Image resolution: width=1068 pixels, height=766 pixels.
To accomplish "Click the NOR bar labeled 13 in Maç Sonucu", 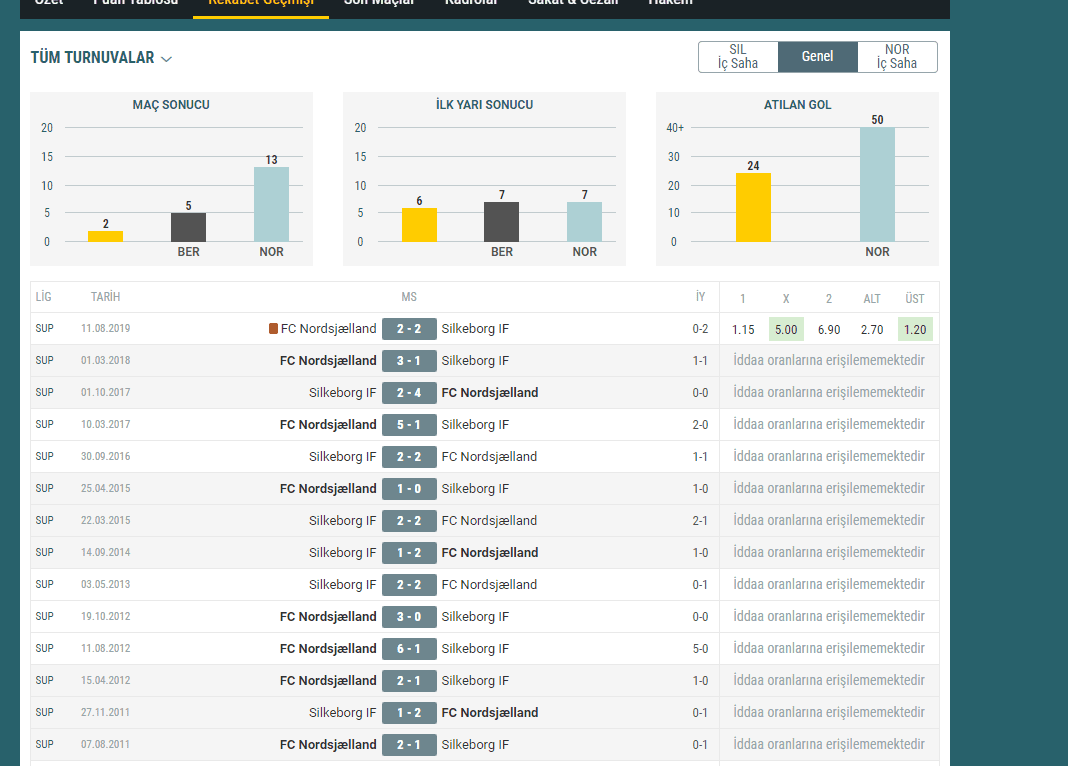I will pyautogui.click(x=272, y=204).
